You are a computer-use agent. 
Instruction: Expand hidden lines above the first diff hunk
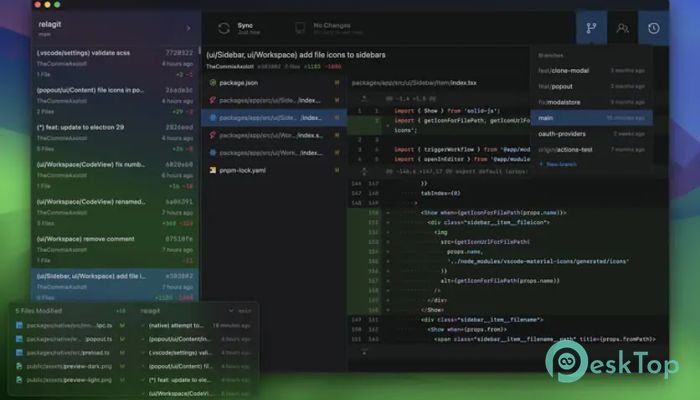pyautogui.click(x=364, y=98)
